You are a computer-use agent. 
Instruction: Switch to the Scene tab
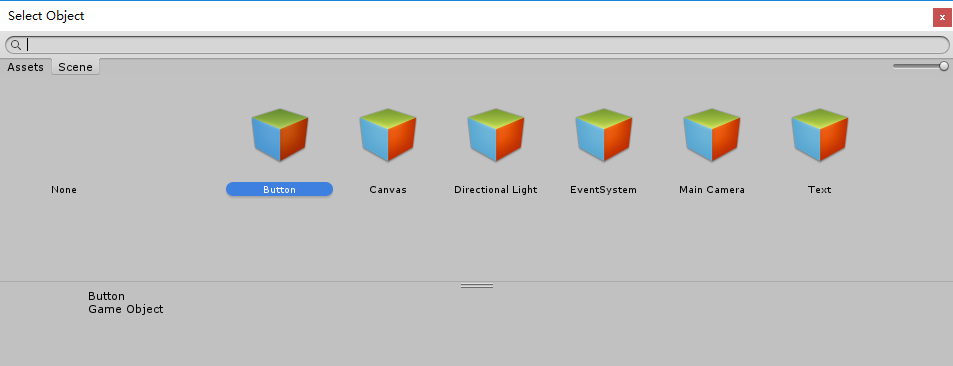coord(75,67)
